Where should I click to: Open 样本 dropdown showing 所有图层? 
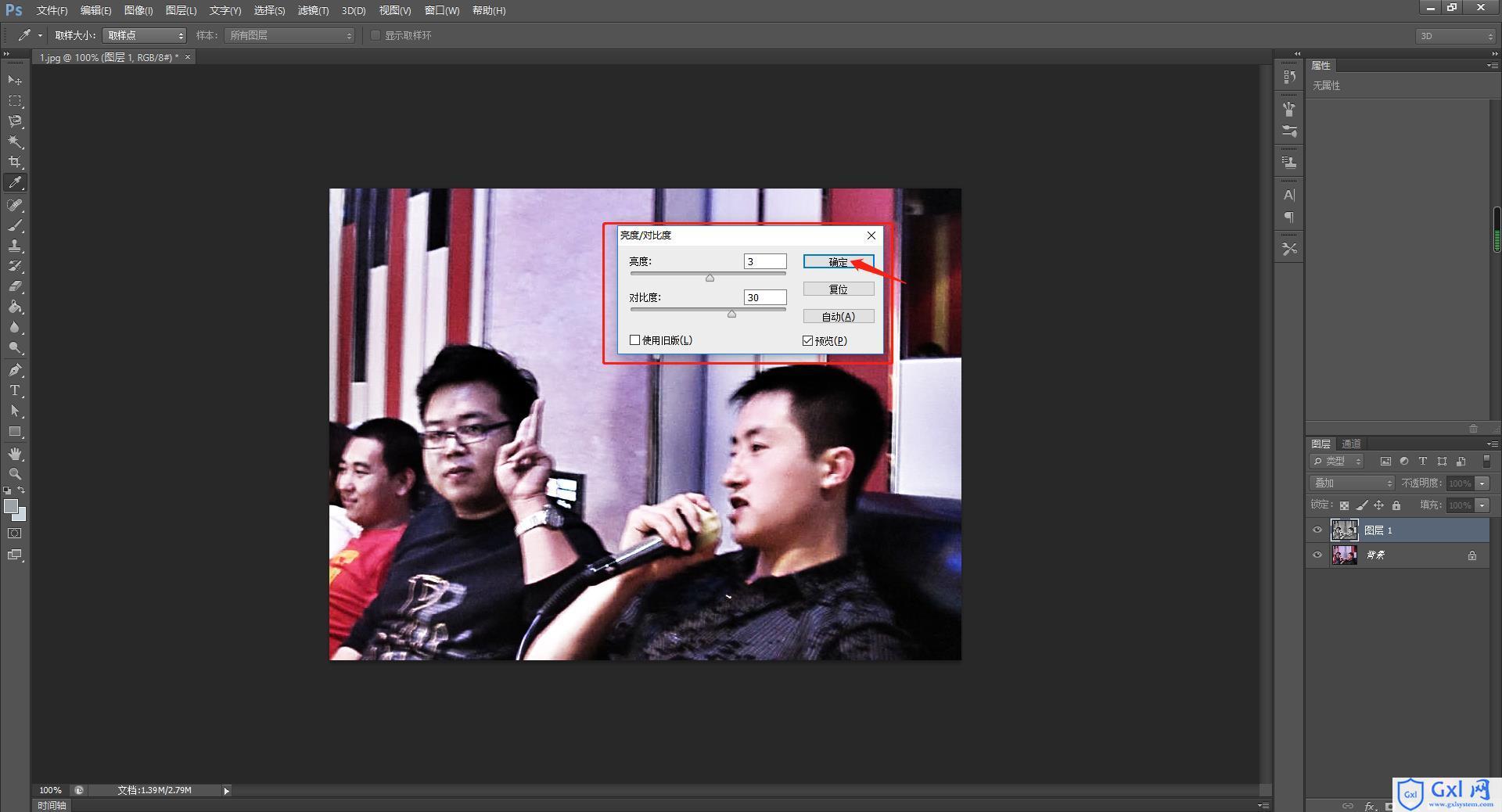(289, 35)
